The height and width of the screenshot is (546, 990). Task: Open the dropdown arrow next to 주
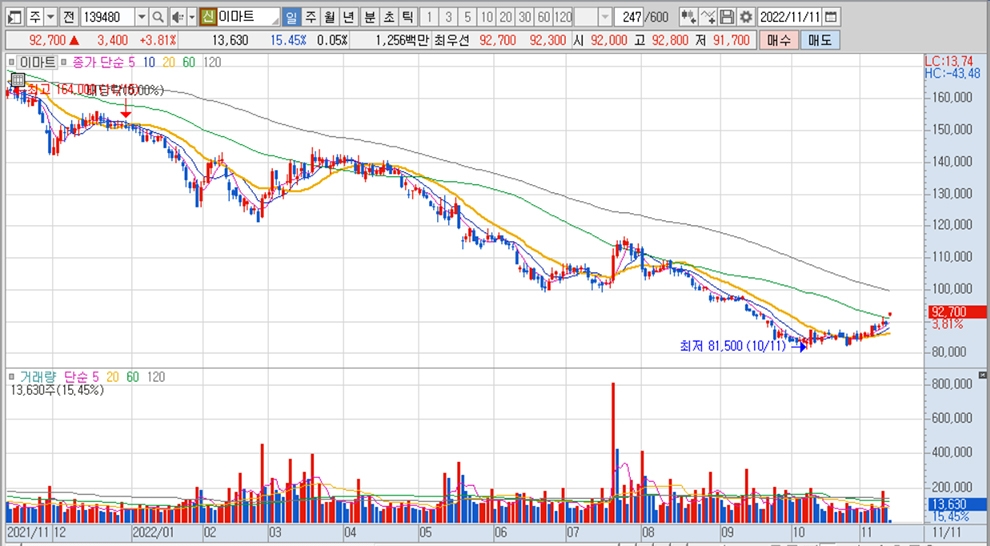click(50, 17)
